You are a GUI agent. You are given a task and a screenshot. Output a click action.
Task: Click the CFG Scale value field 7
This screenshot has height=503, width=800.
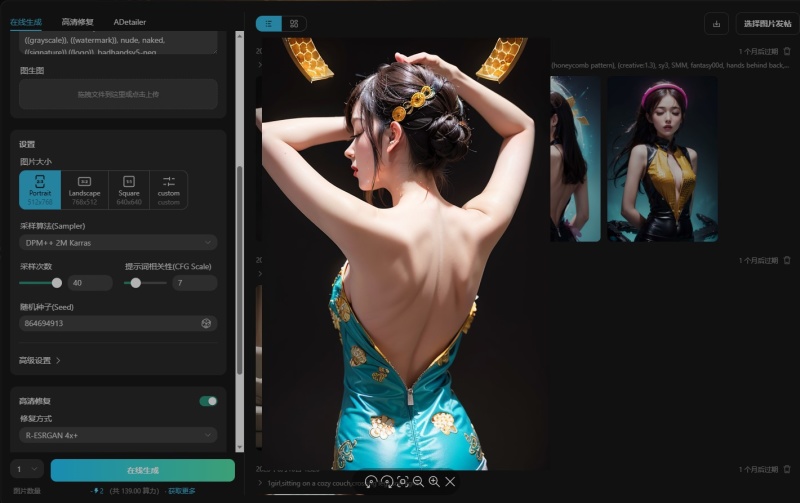click(195, 283)
